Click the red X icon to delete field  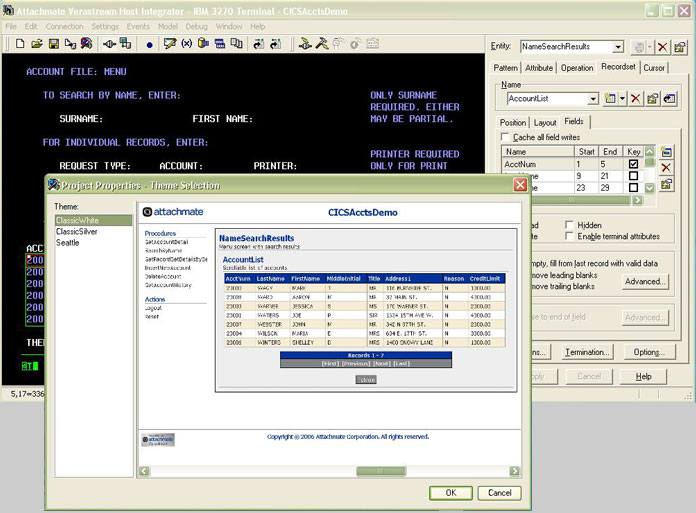(667, 168)
